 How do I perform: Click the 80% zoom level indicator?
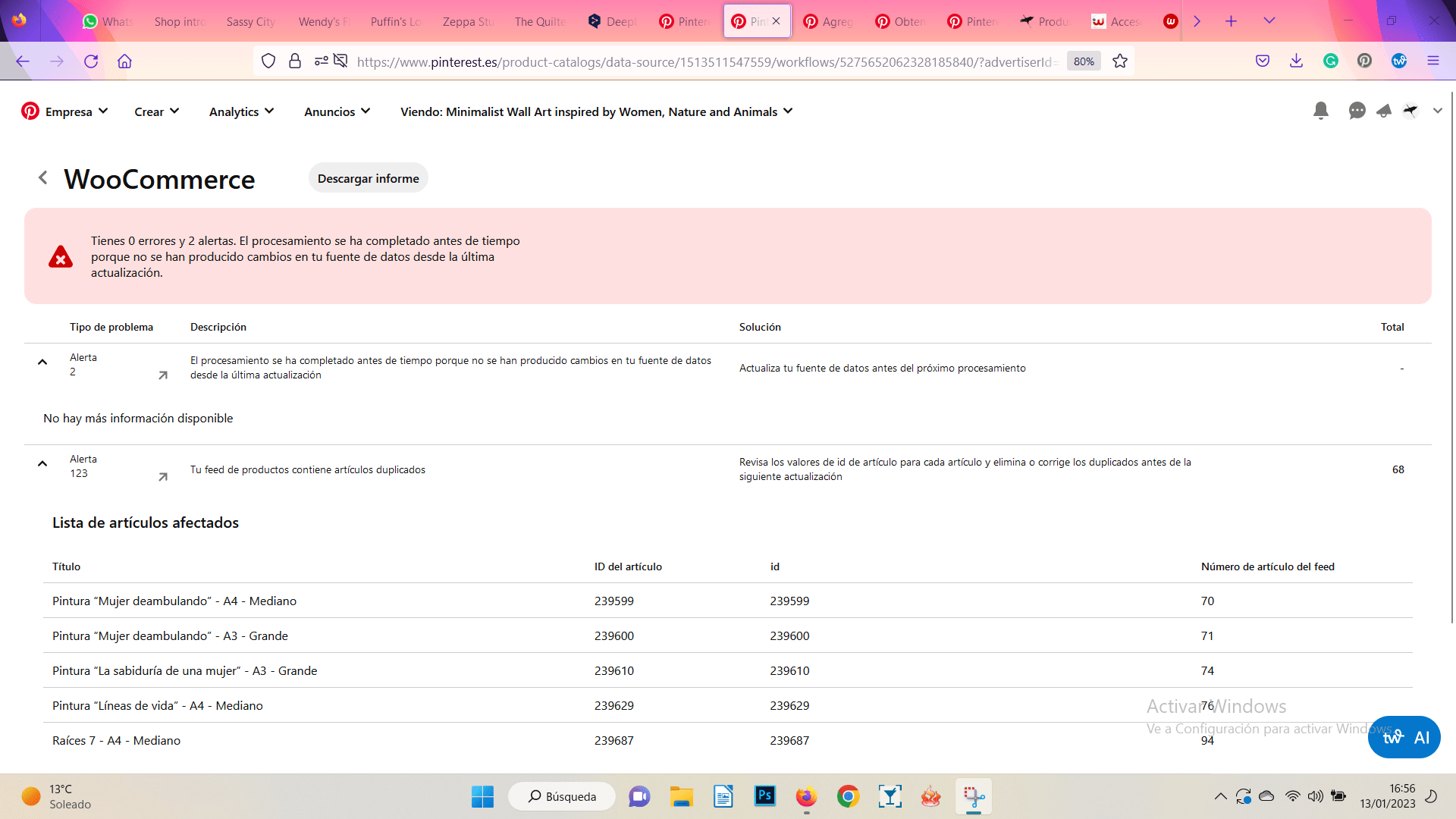click(x=1084, y=61)
